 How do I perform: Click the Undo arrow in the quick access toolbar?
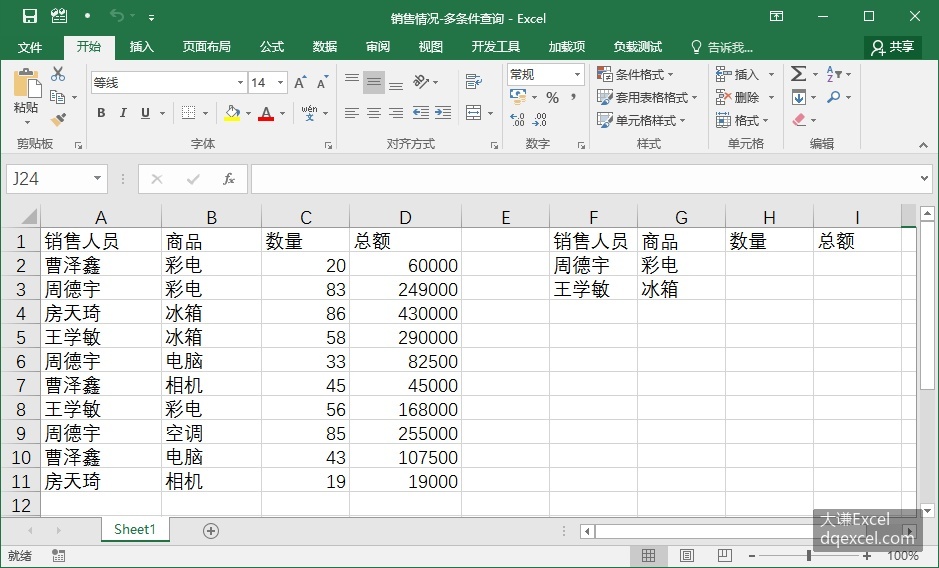tap(117, 16)
